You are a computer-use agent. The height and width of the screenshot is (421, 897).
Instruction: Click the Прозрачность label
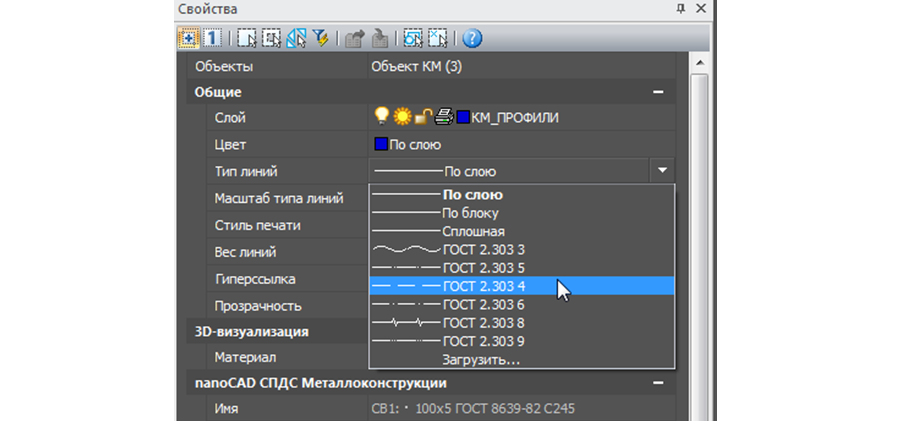tap(258, 306)
